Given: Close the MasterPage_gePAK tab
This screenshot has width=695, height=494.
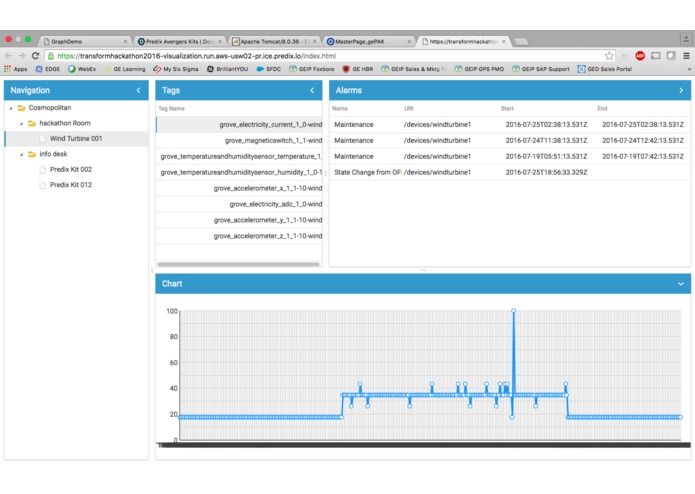Looking at the screenshot, I should [x=409, y=42].
